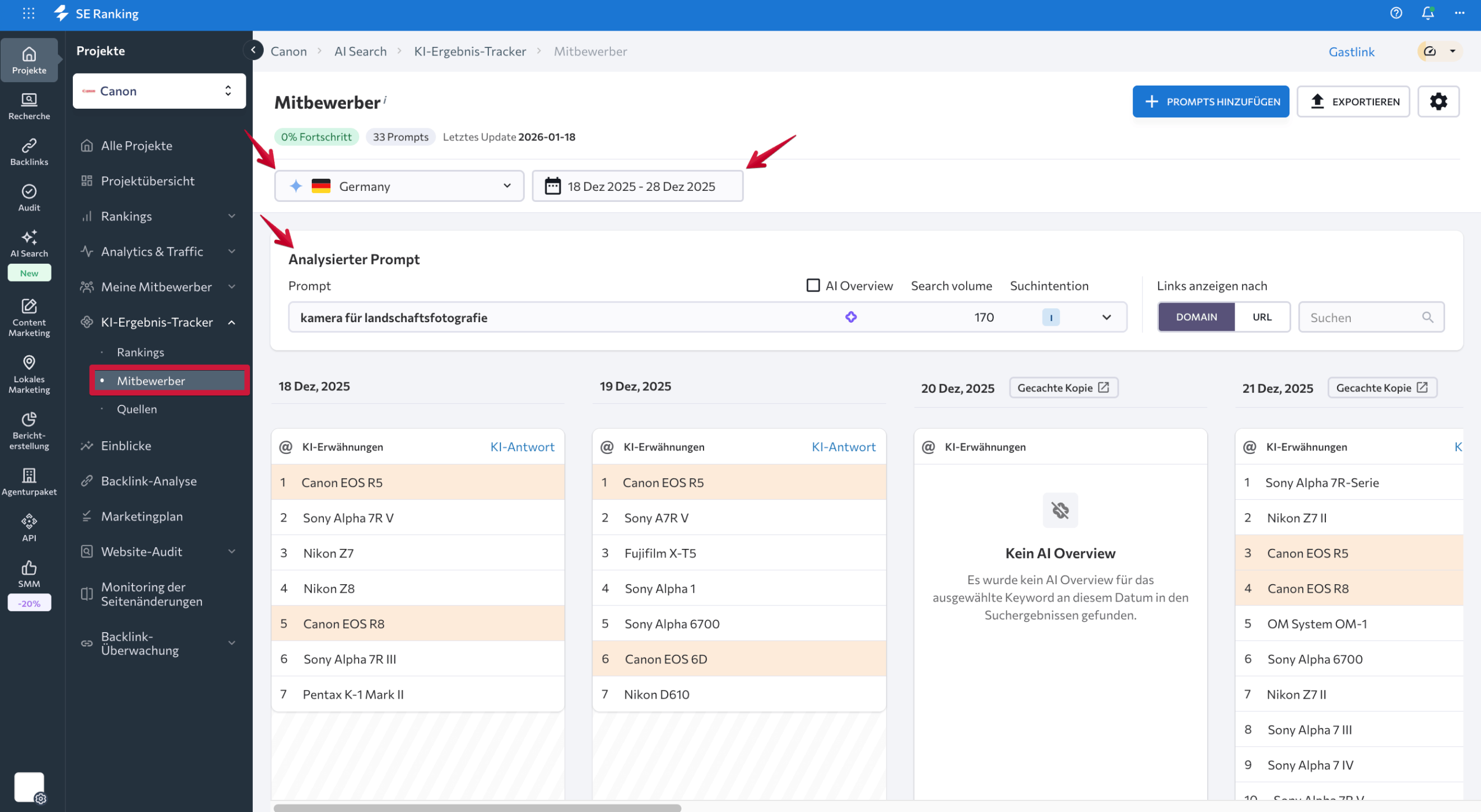Open Alle Projekte menu item
The height and width of the screenshot is (812, 1481).
(137, 146)
